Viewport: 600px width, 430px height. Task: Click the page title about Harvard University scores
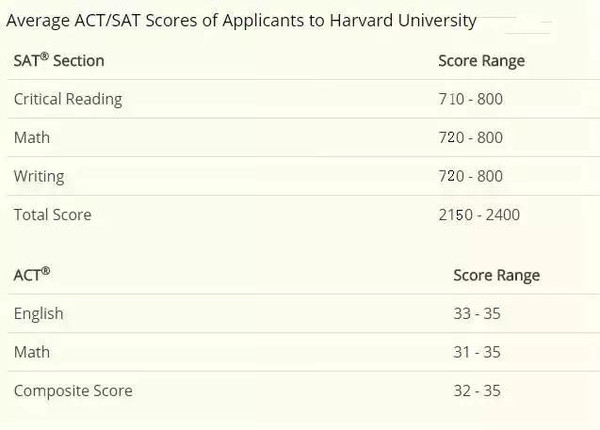[241, 21]
